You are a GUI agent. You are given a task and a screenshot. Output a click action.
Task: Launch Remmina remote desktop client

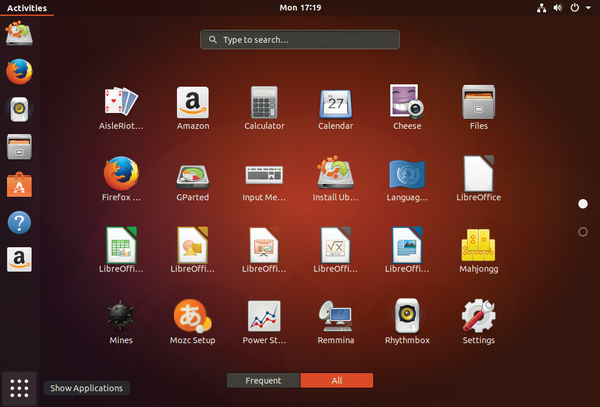(x=336, y=322)
